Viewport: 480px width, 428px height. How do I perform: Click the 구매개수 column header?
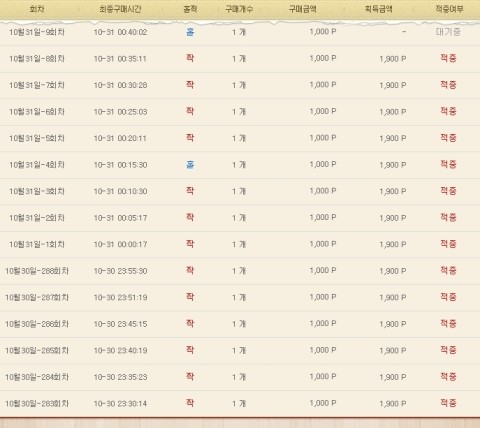(239, 9)
